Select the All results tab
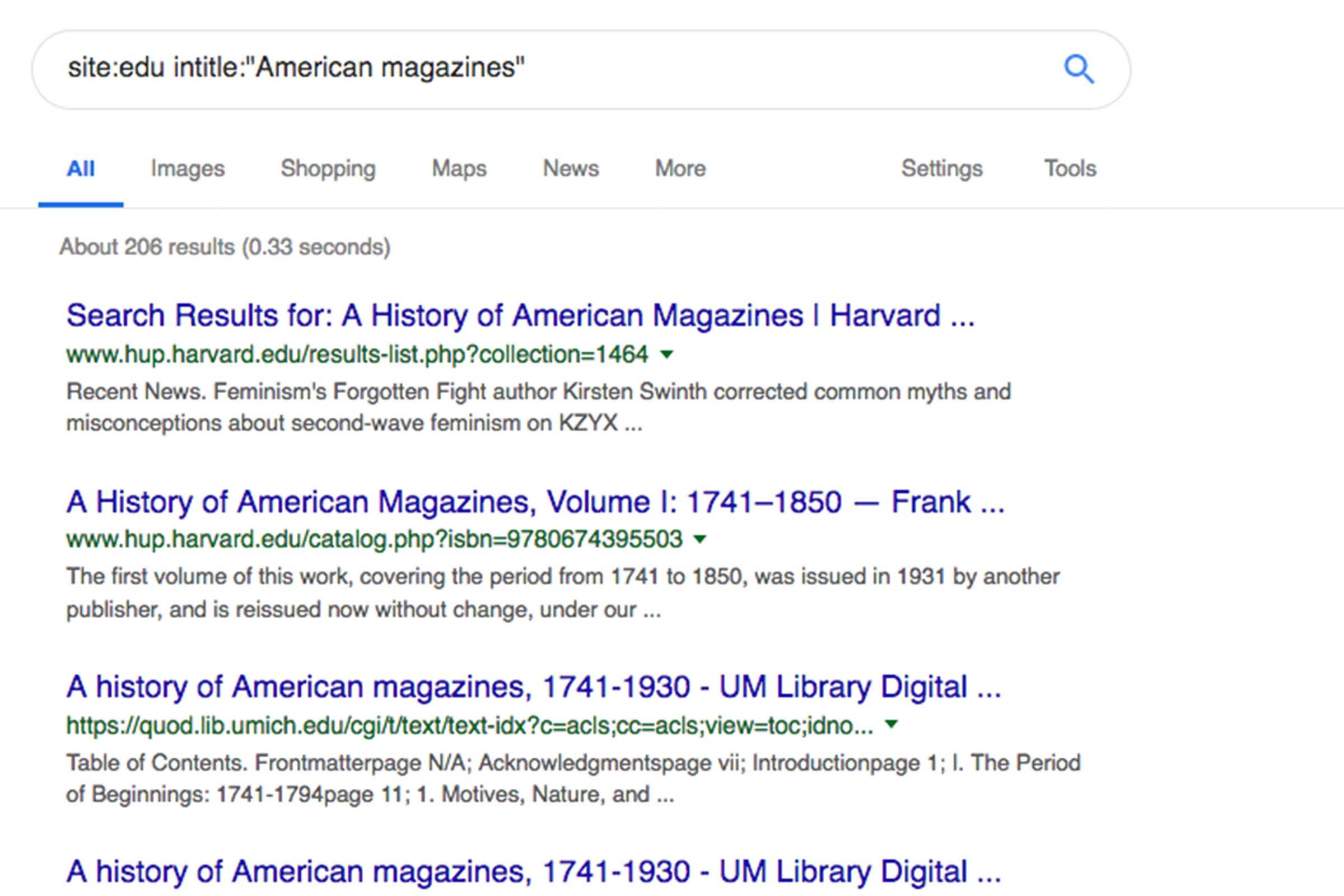The image size is (1344, 896). pyautogui.click(x=81, y=169)
